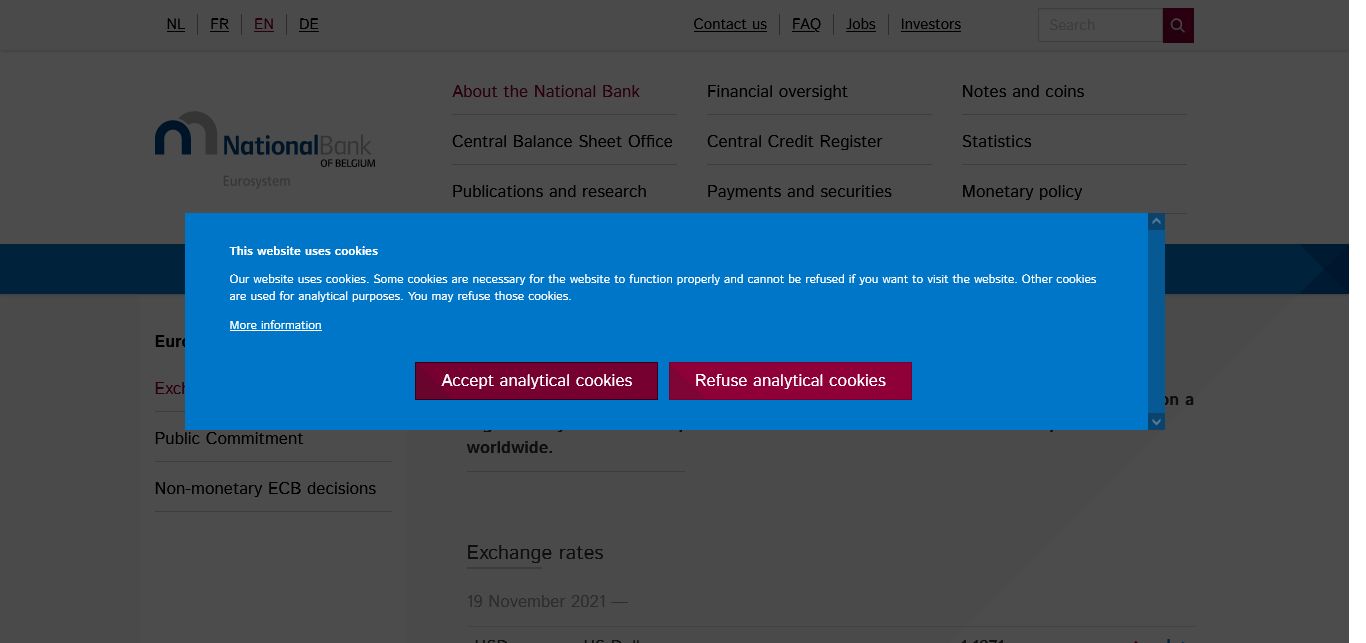Navigate to Statistics menu item

996,141
